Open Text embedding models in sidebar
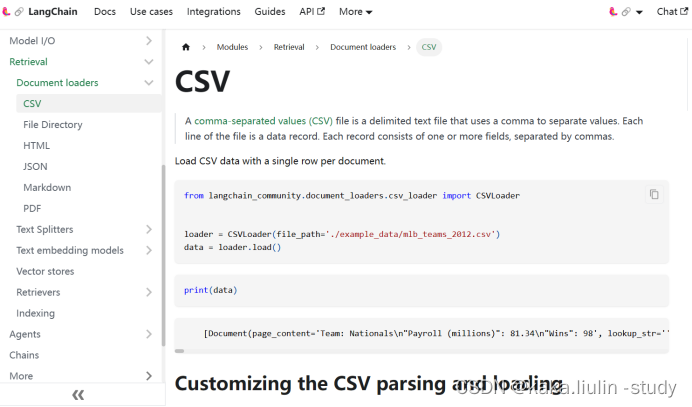This screenshot has height=407, width=692. [70, 250]
